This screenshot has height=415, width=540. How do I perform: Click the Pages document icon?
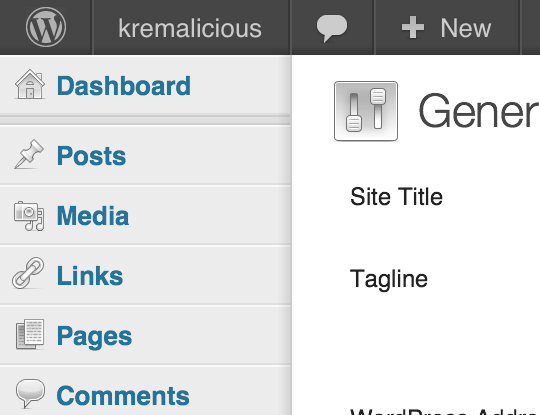(x=30, y=334)
